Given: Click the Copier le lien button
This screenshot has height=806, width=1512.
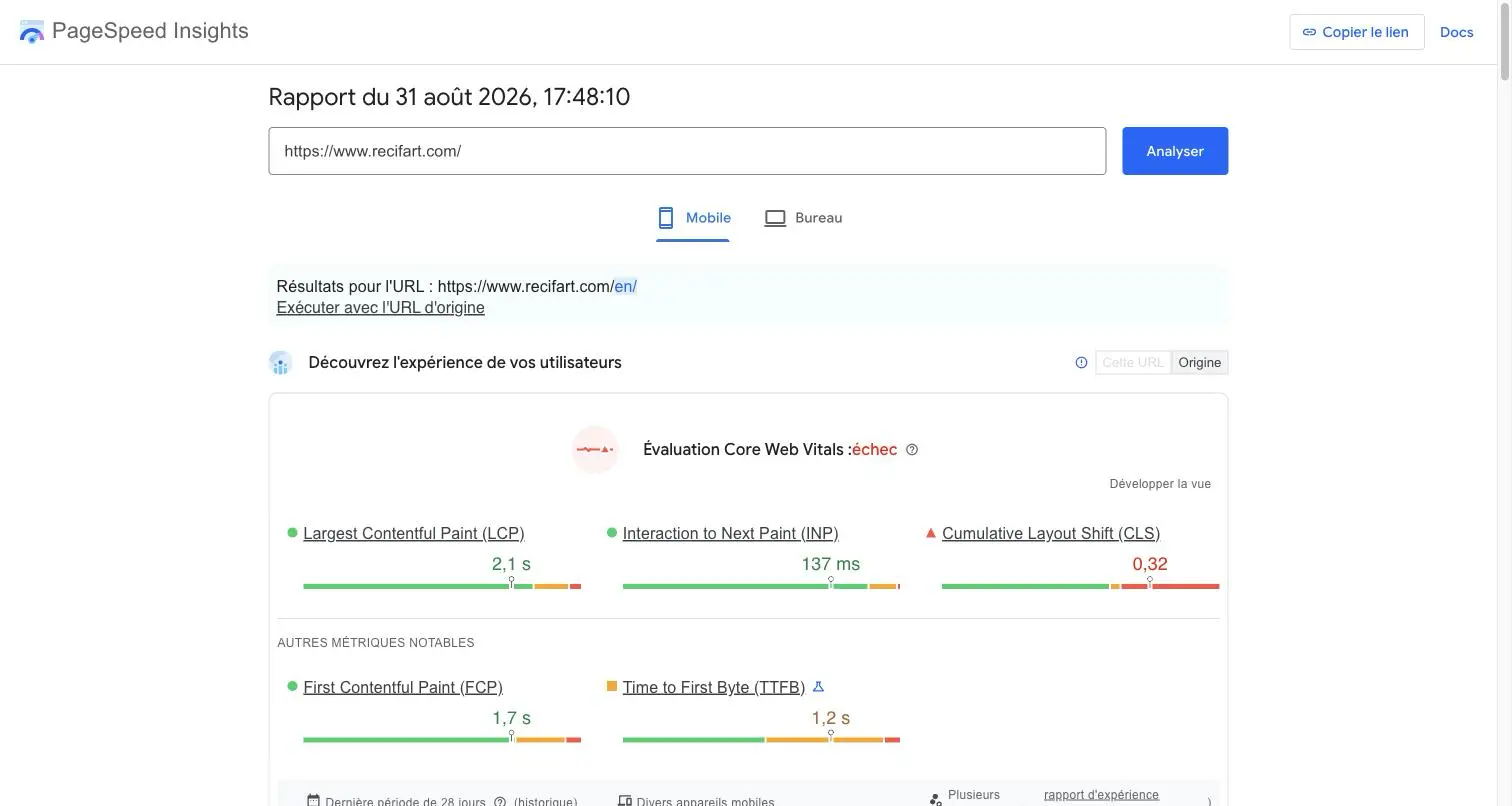Looking at the screenshot, I should [1357, 32].
